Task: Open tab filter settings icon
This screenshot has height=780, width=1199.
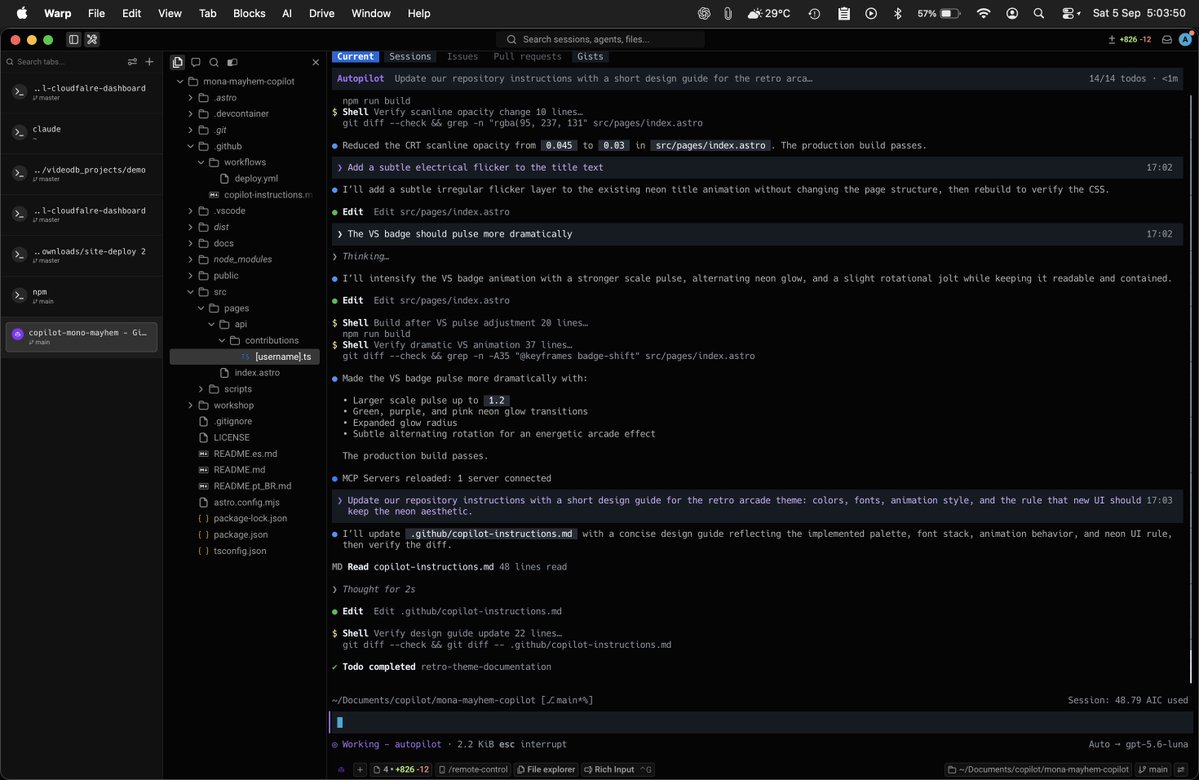Action: click(132, 62)
